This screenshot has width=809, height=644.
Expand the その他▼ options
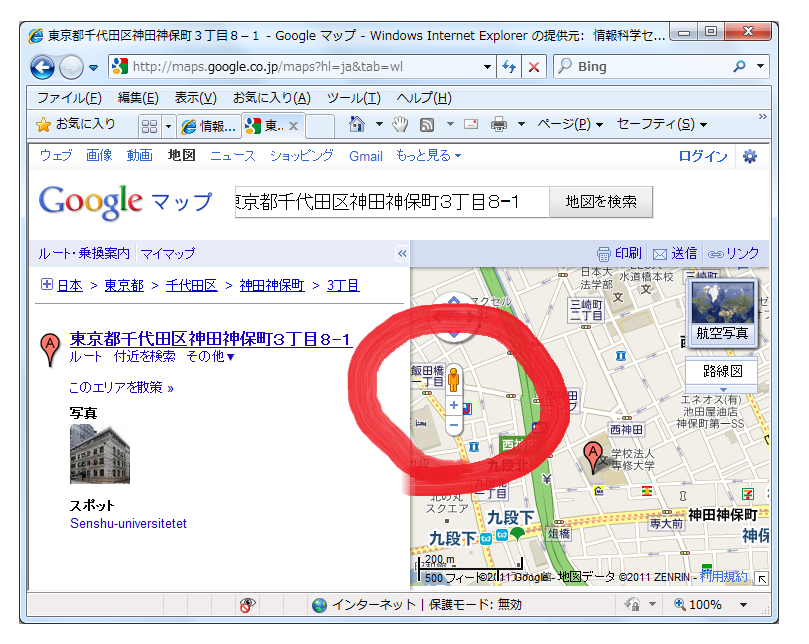[x=211, y=357]
